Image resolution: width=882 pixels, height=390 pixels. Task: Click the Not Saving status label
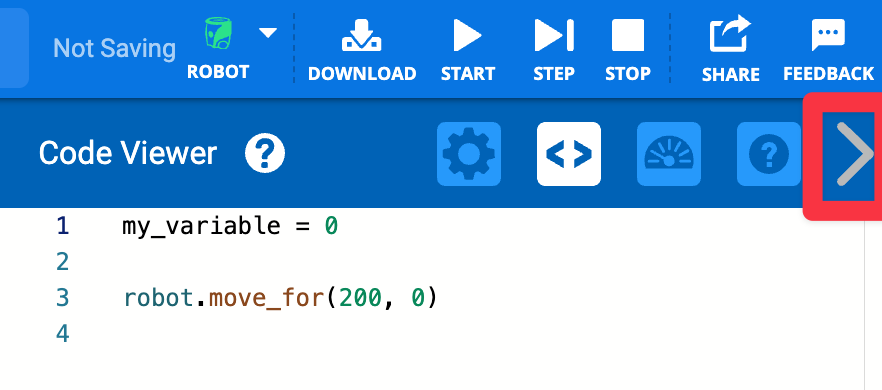114,48
